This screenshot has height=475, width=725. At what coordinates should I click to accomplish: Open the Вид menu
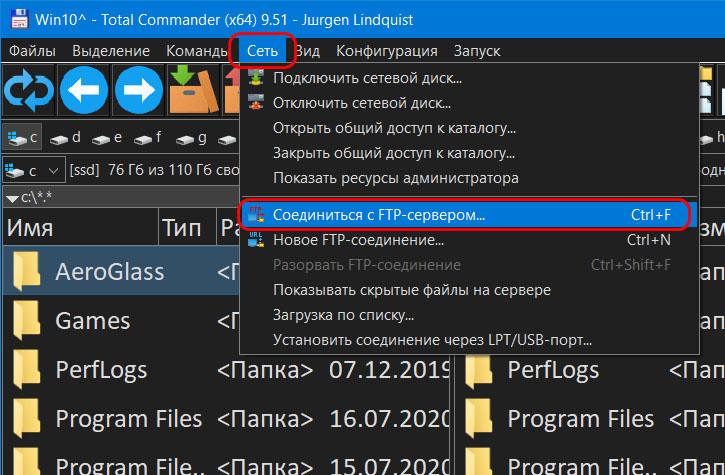tap(308, 51)
